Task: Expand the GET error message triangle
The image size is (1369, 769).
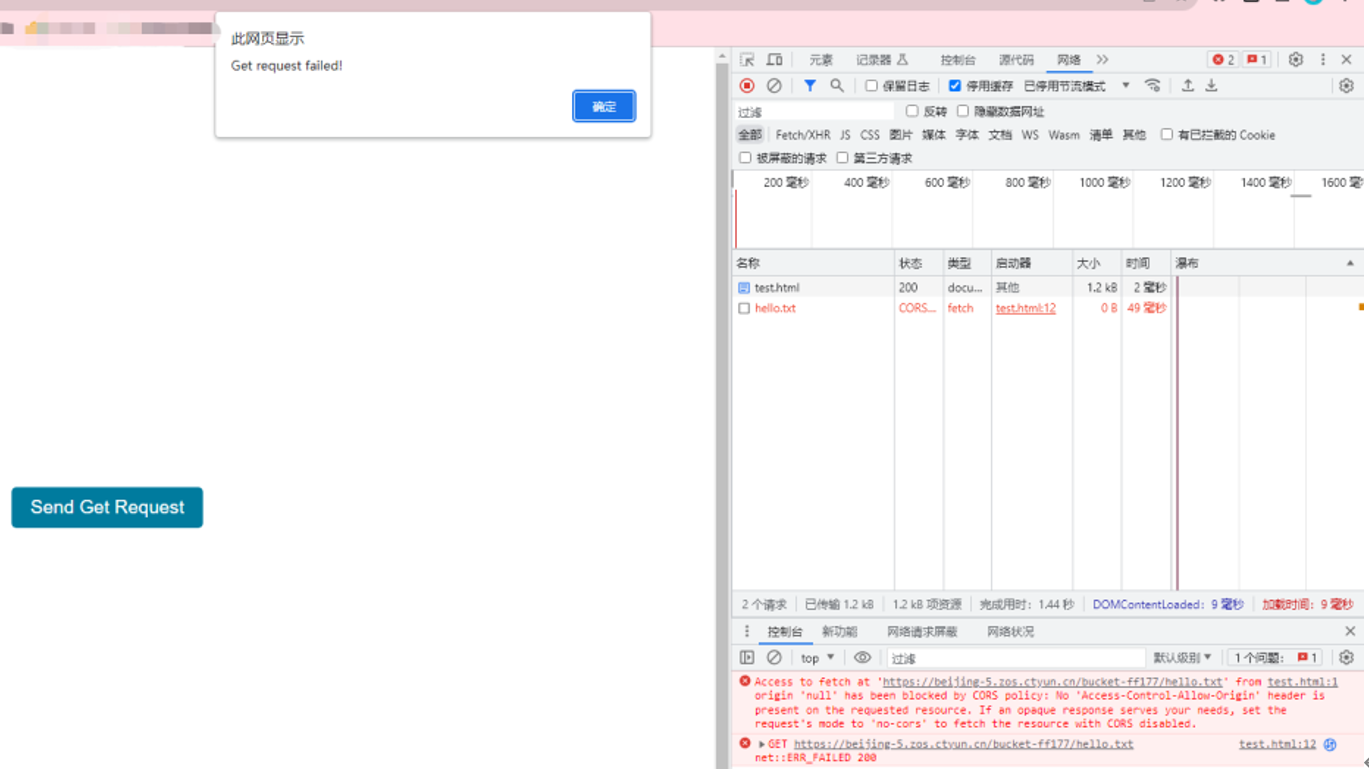Action: pyautogui.click(x=762, y=745)
